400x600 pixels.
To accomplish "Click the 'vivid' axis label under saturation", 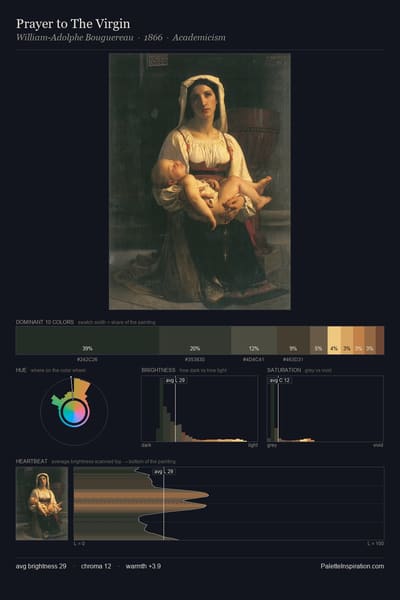I will point(378,445).
